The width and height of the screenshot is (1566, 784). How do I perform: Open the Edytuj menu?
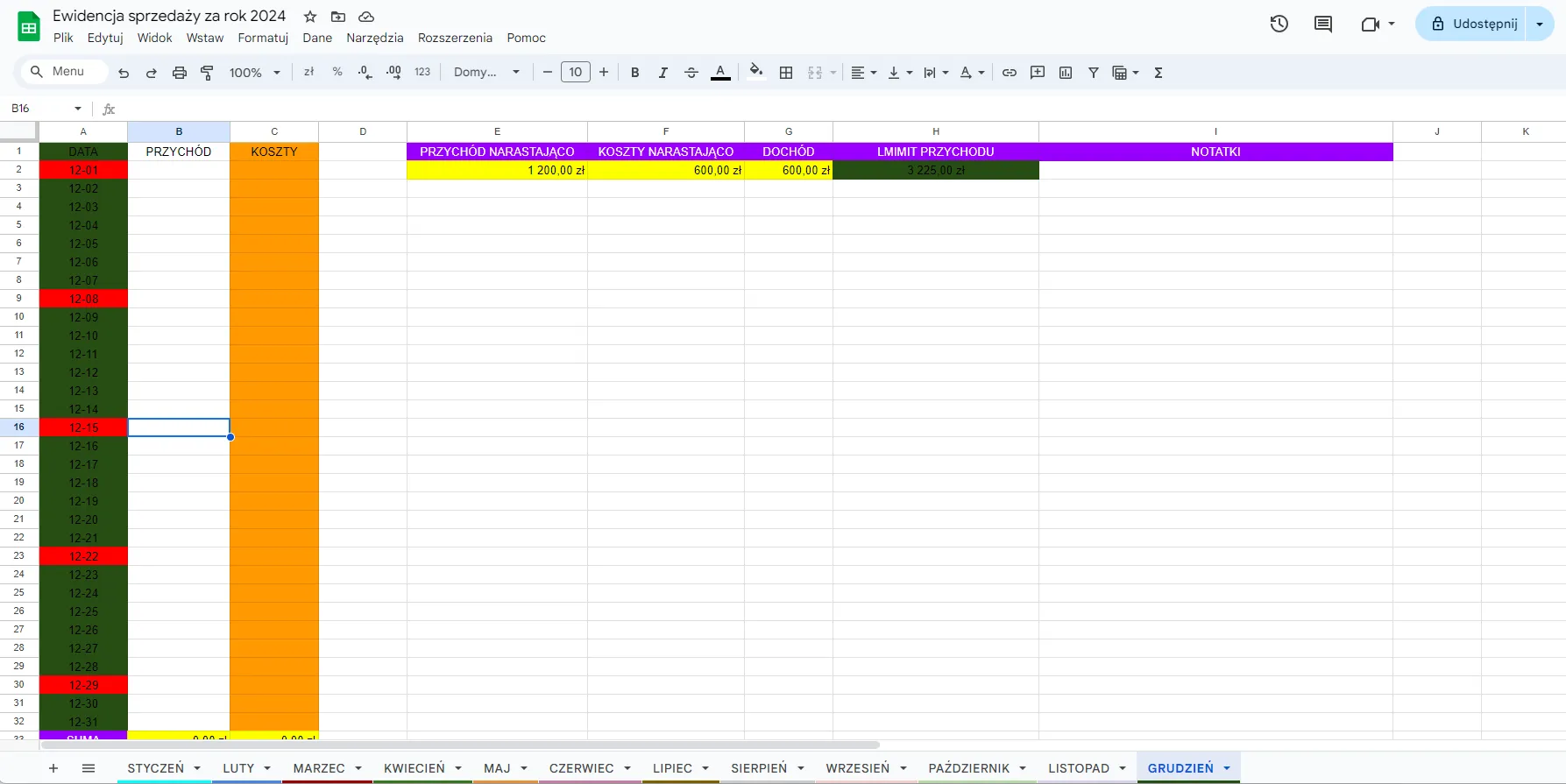point(105,38)
